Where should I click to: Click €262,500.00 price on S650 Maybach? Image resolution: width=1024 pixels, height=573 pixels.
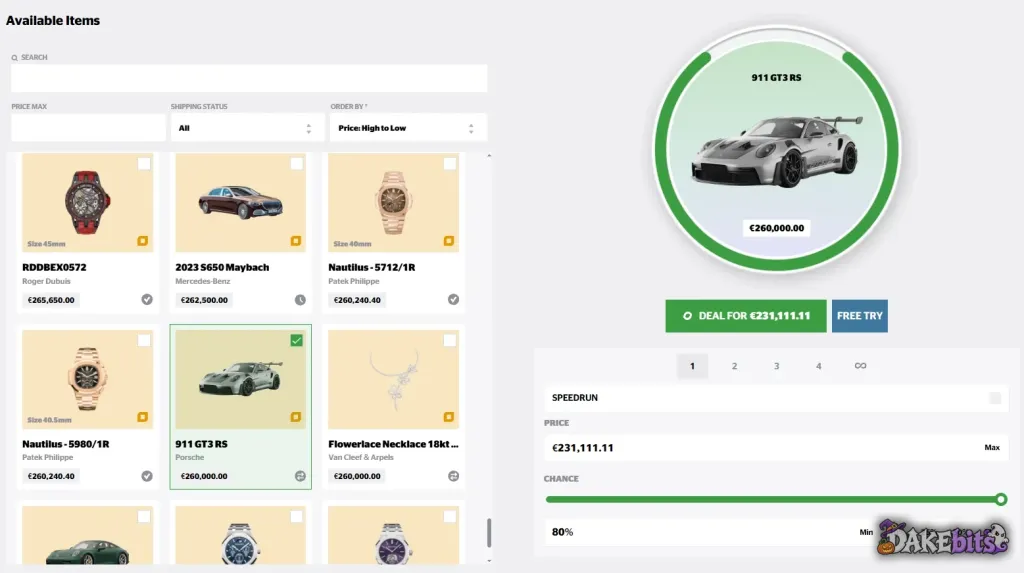click(x=204, y=300)
